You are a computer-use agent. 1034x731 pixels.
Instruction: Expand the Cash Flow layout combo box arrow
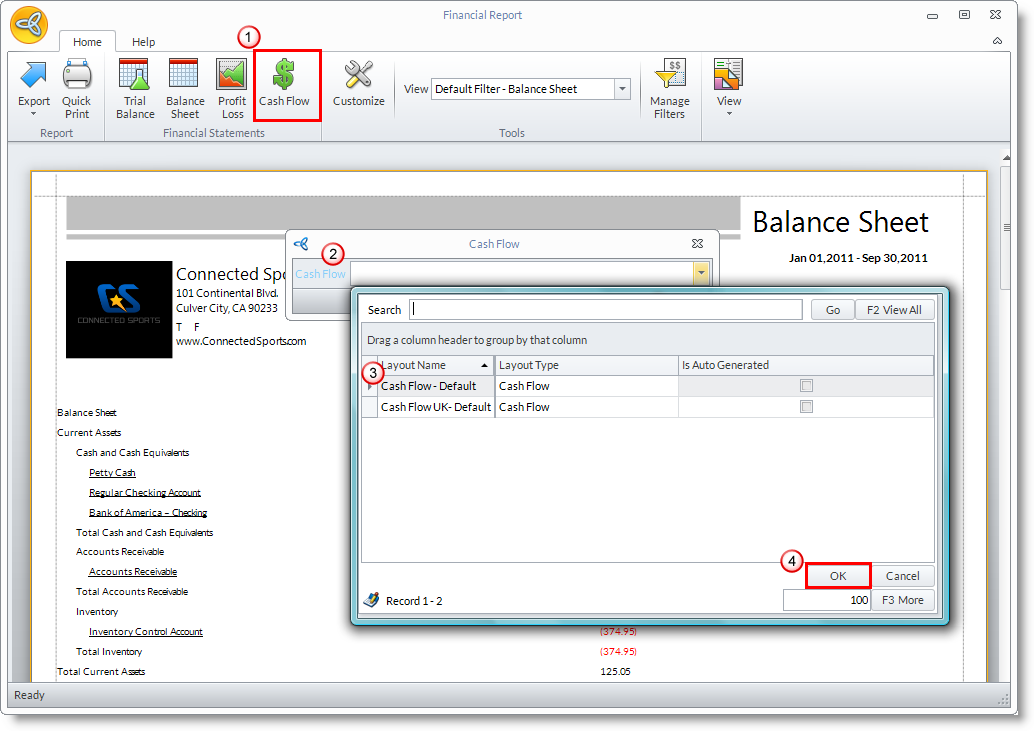700,273
